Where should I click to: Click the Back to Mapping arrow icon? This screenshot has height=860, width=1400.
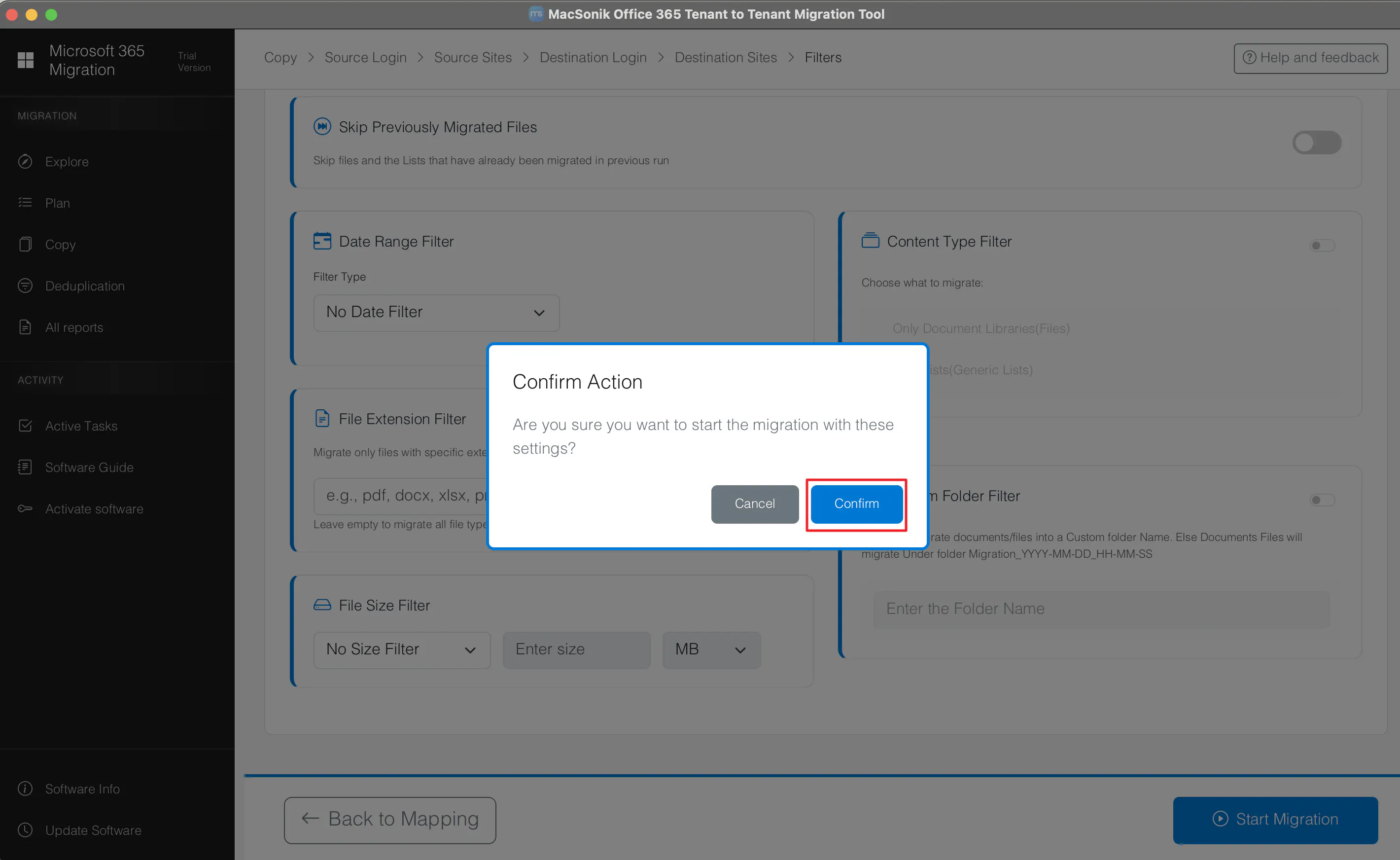311,819
